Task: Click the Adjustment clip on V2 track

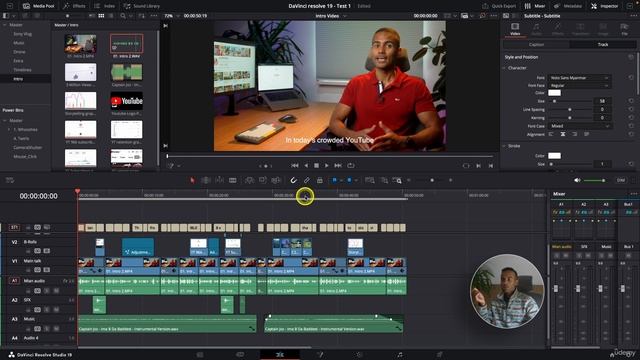Action: 138,247
